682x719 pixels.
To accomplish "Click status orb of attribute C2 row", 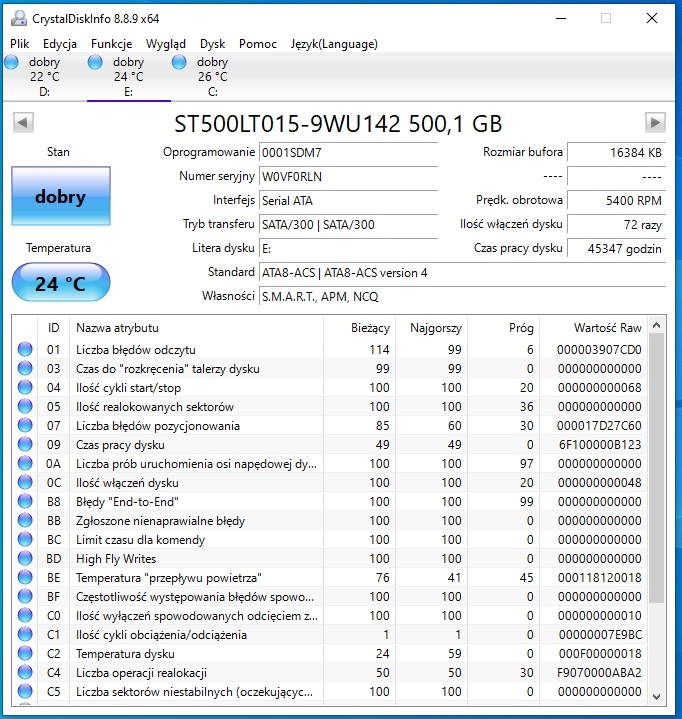I will [x=25, y=653].
